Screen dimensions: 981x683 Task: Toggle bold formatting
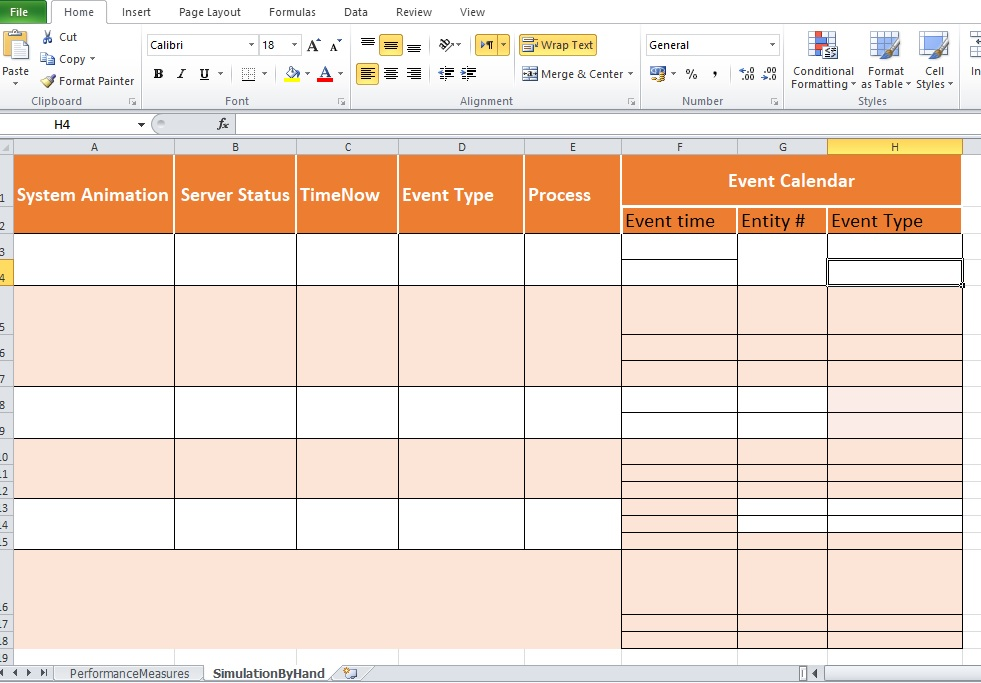(x=157, y=73)
